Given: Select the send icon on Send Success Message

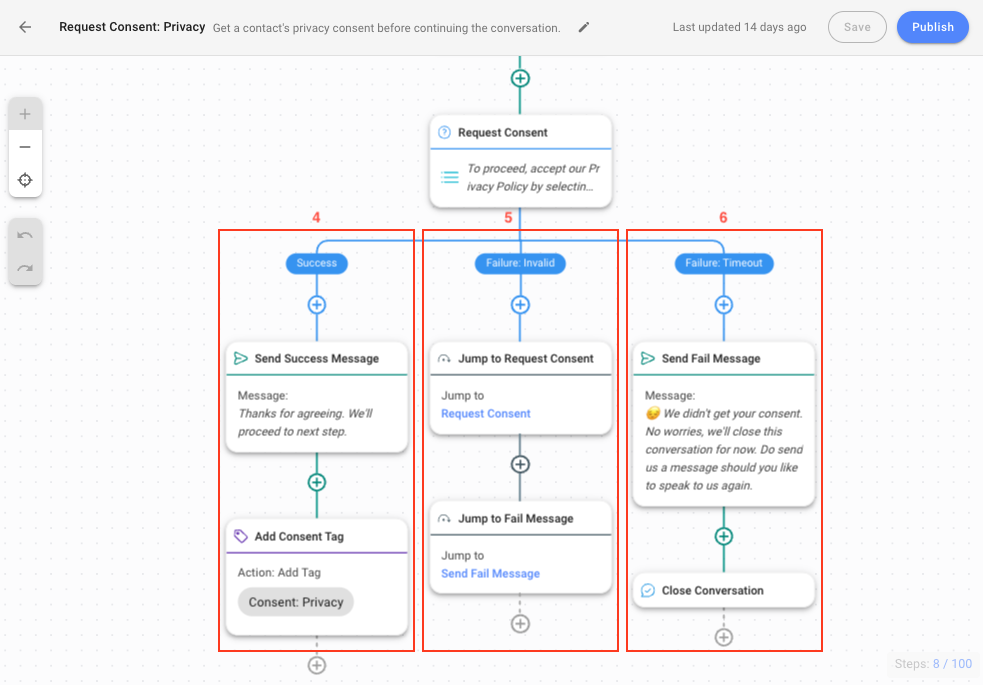Looking at the screenshot, I should pyautogui.click(x=240, y=358).
